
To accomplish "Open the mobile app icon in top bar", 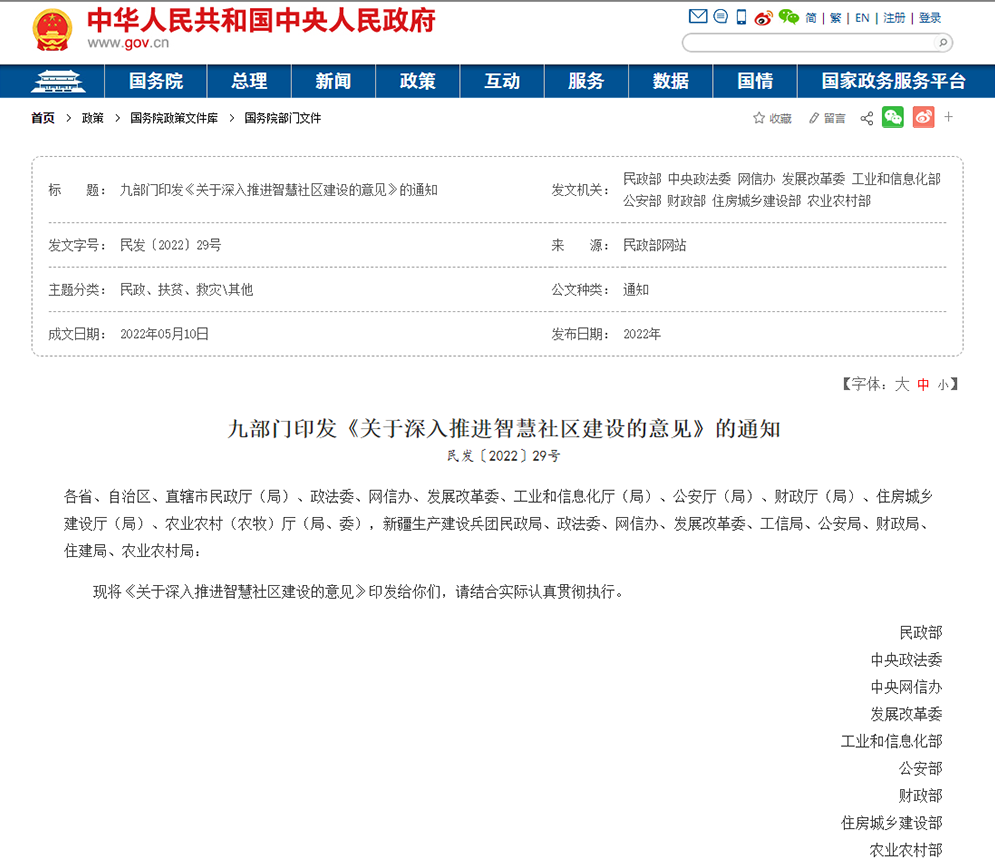I will (x=740, y=17).
